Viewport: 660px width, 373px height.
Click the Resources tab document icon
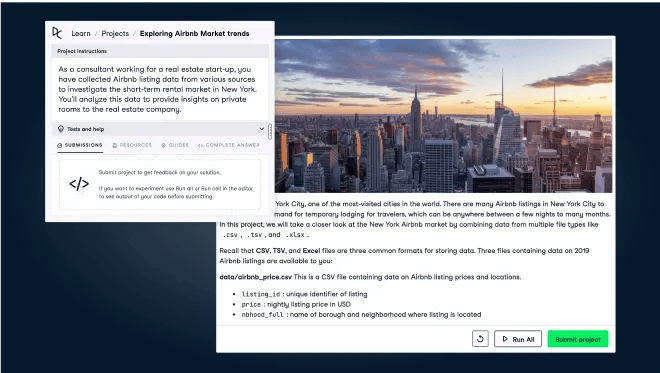coord(114,145)
